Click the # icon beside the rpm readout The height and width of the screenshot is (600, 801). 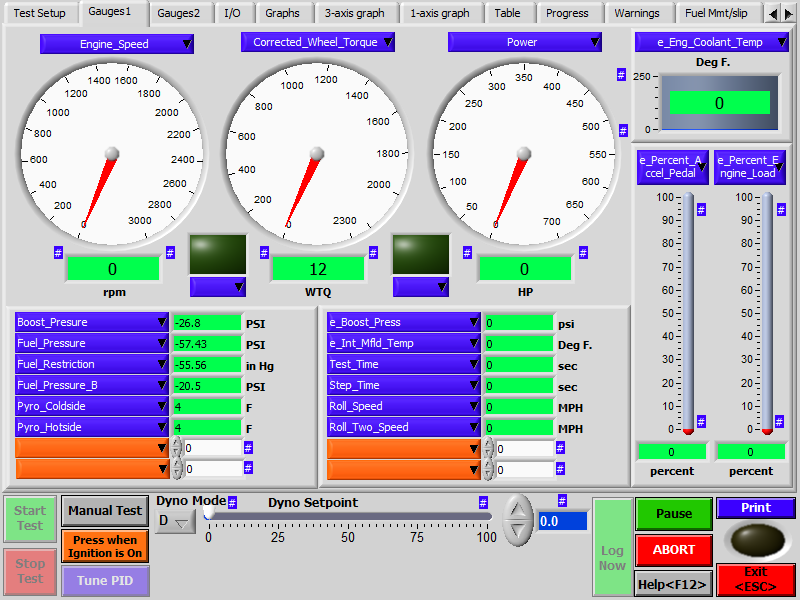pyautogui.click(x=58, y=253)
